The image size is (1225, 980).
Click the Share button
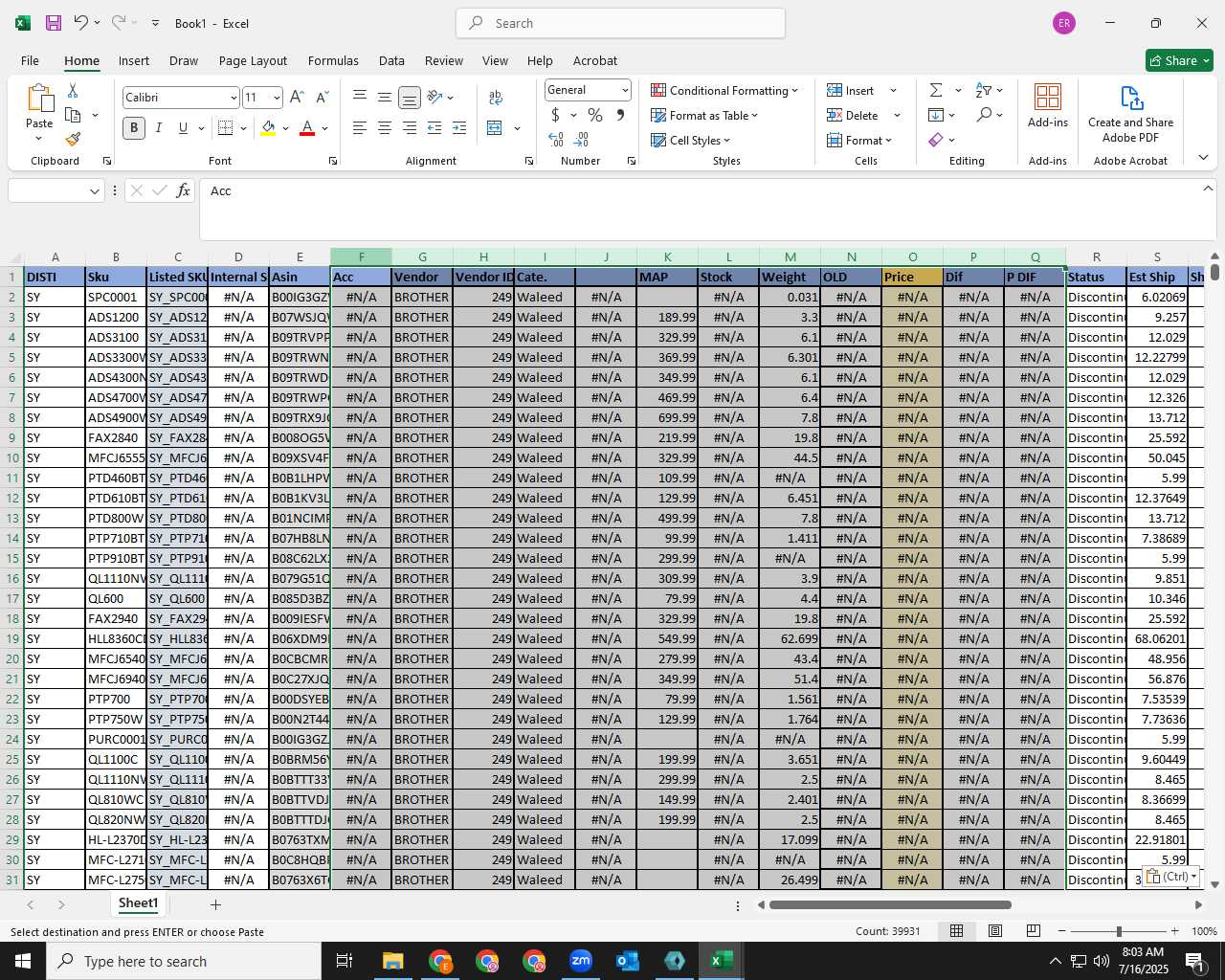(x=1179, y=60)
